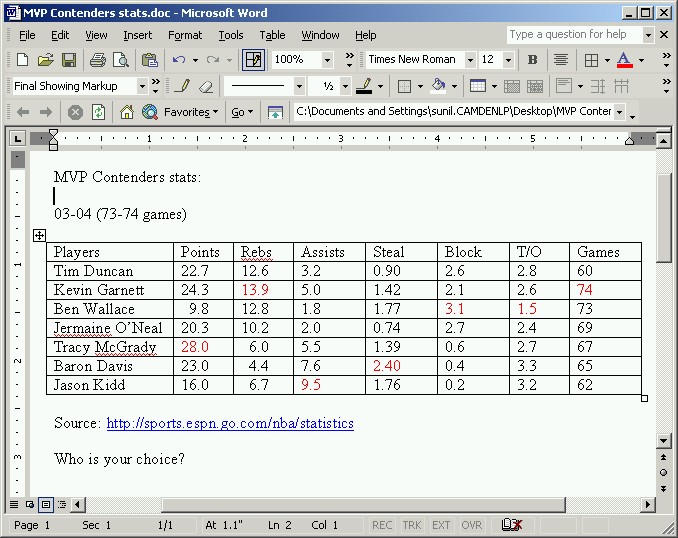This screenshot has height=538, width=678.
Task: Toggle OVR overtype mode in status bar
Action: point(472,525)
